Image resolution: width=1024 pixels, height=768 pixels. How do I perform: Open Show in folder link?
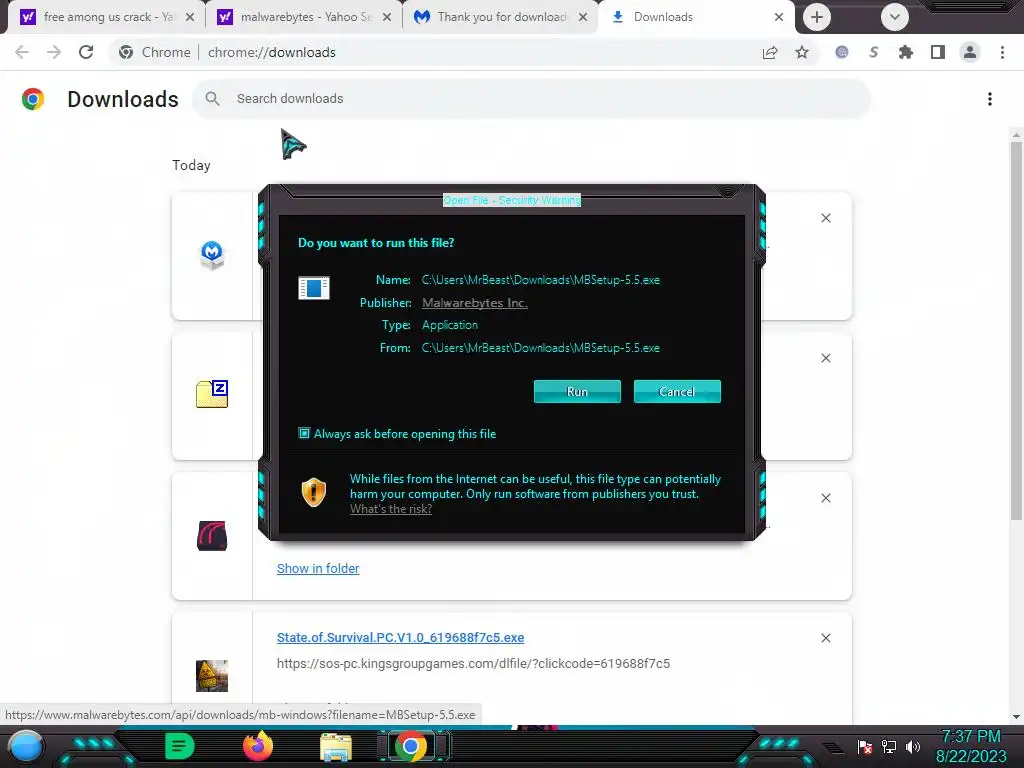tap(318, 568)
